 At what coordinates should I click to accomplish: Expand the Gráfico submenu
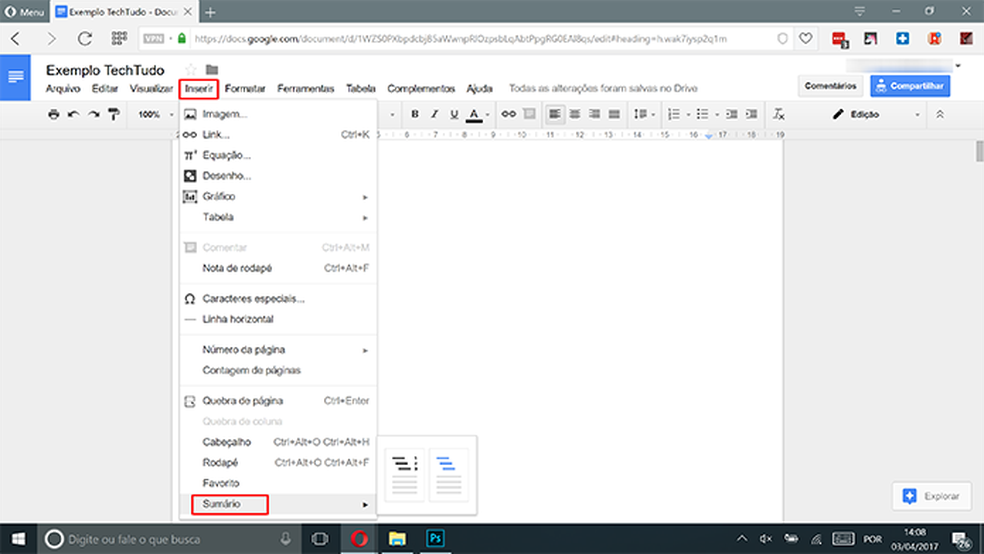tap(278, 196)
